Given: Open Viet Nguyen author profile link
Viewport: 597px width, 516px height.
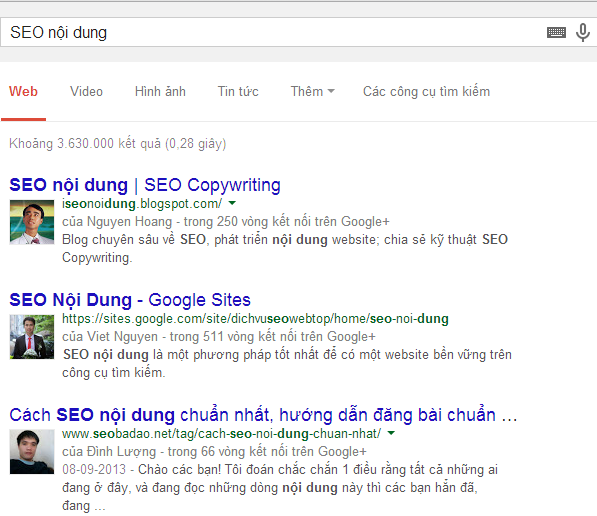Looking at the screenshot, I should pos(122,337).
